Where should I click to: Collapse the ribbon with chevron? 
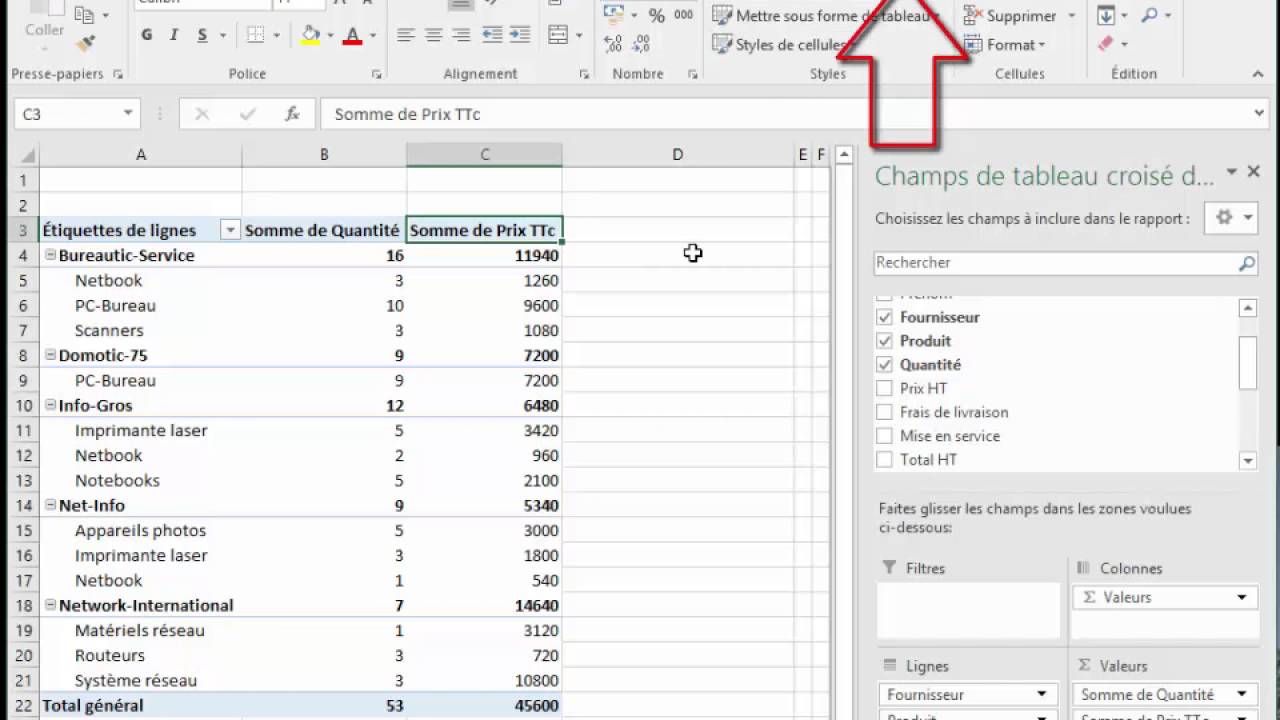click(1257, 74)
